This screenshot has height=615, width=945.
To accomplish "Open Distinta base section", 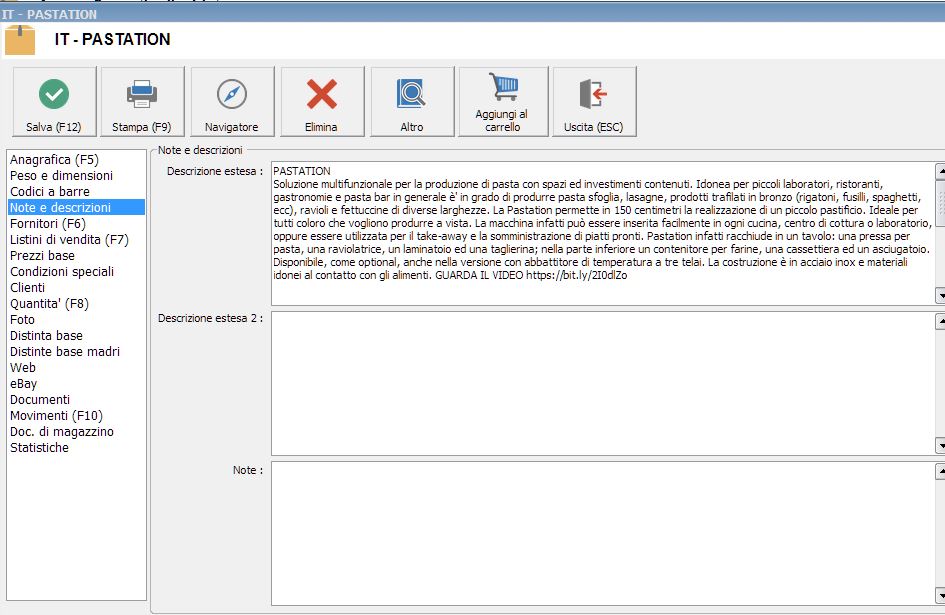I will (x=46, y=335).
